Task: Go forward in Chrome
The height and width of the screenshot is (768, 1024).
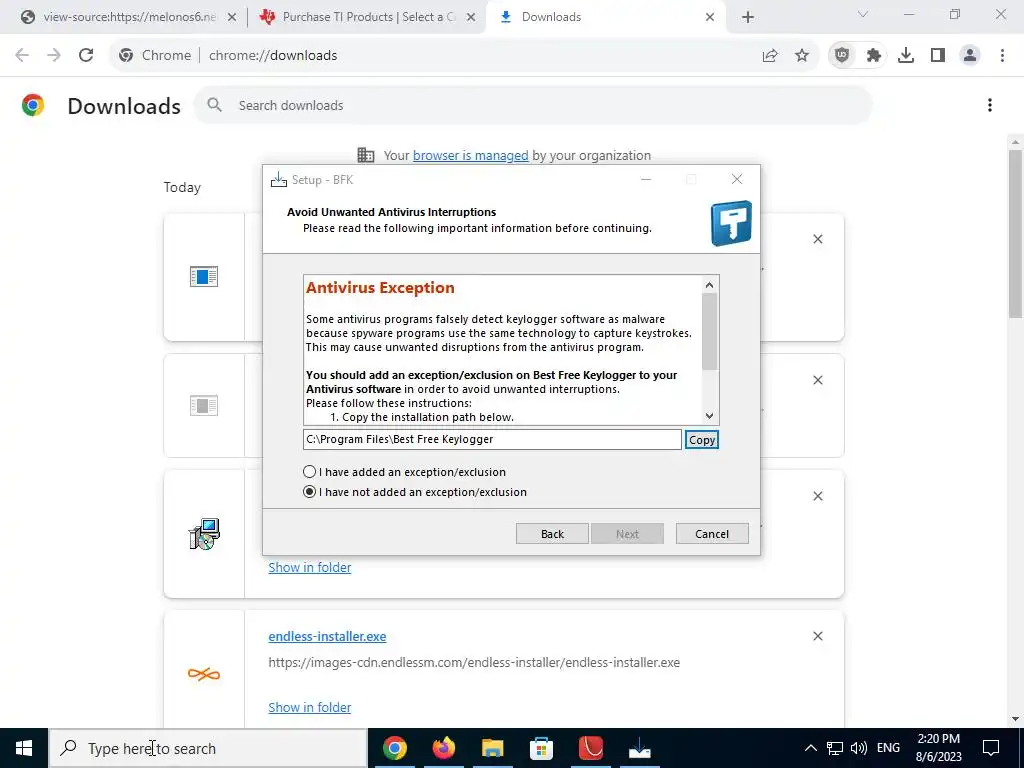Action: (54, 56)
